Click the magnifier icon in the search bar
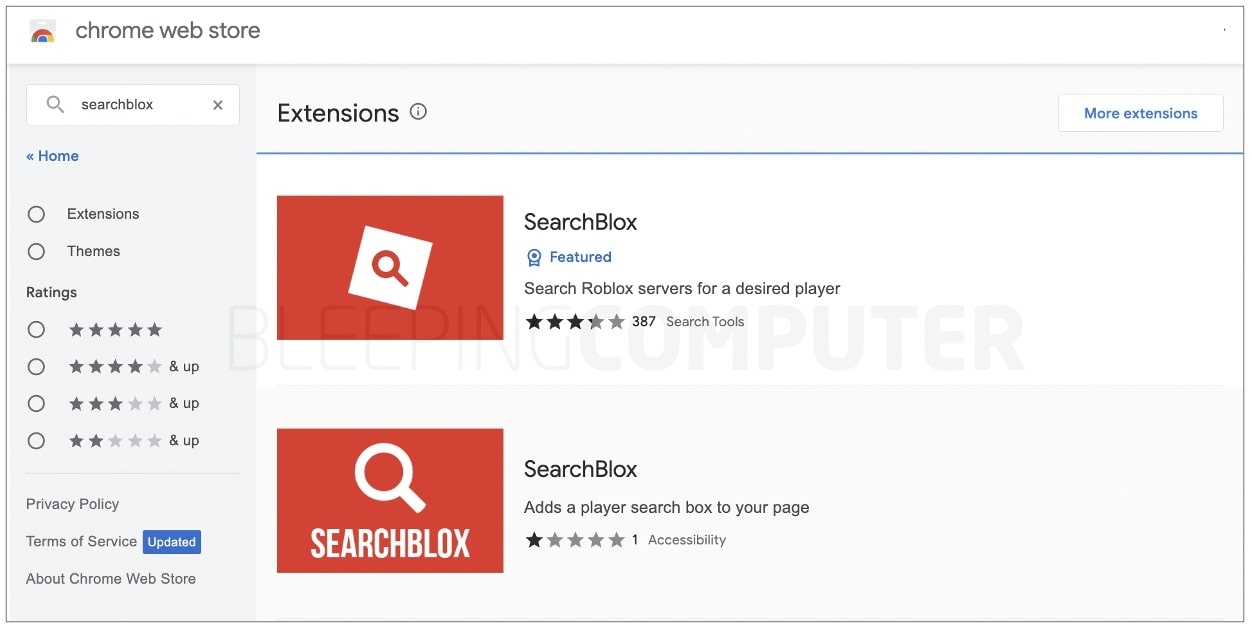The image size is (1252, 630). point(55,104)
